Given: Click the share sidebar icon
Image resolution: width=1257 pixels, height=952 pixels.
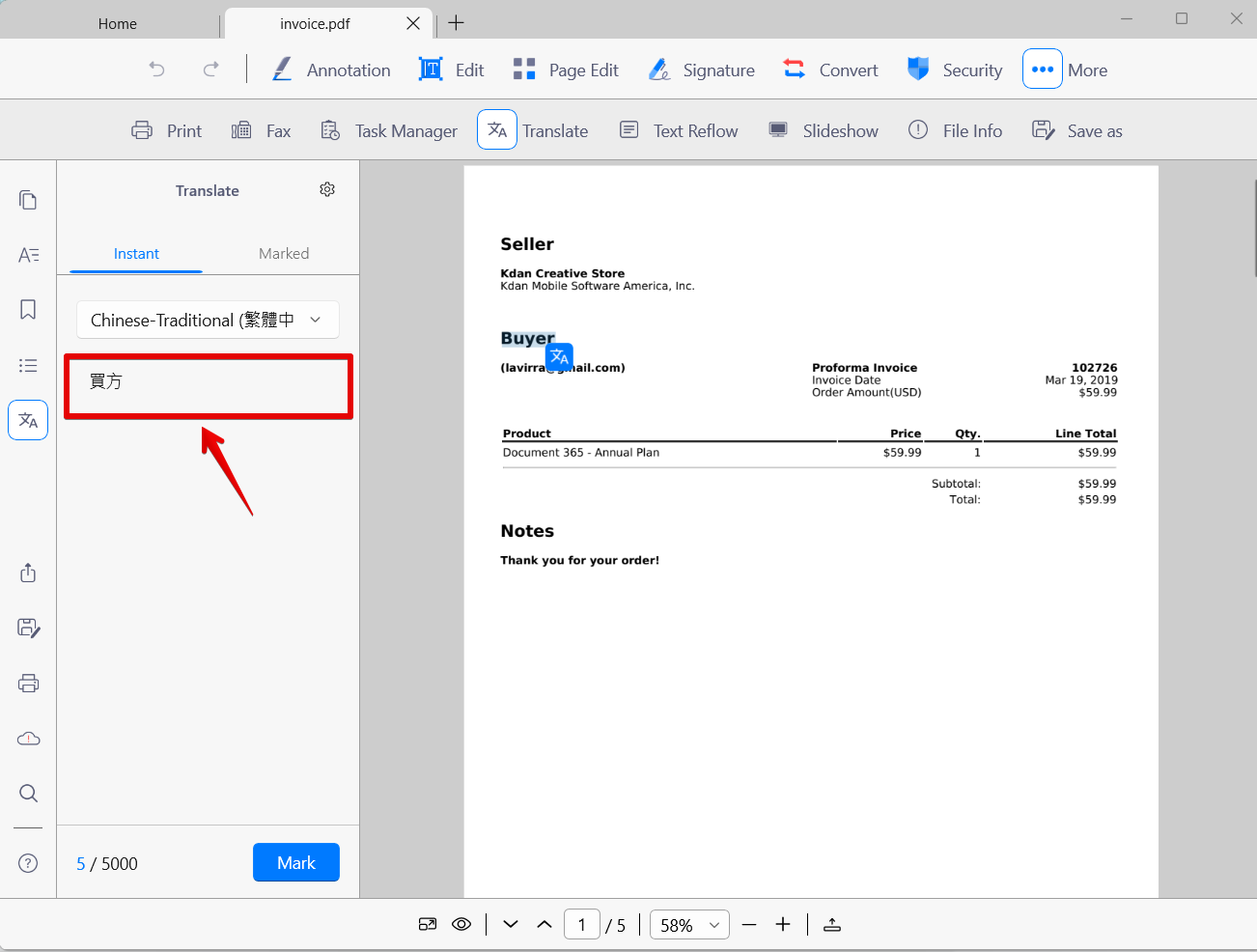Looking at the screenshot, I should click(28, 573).
